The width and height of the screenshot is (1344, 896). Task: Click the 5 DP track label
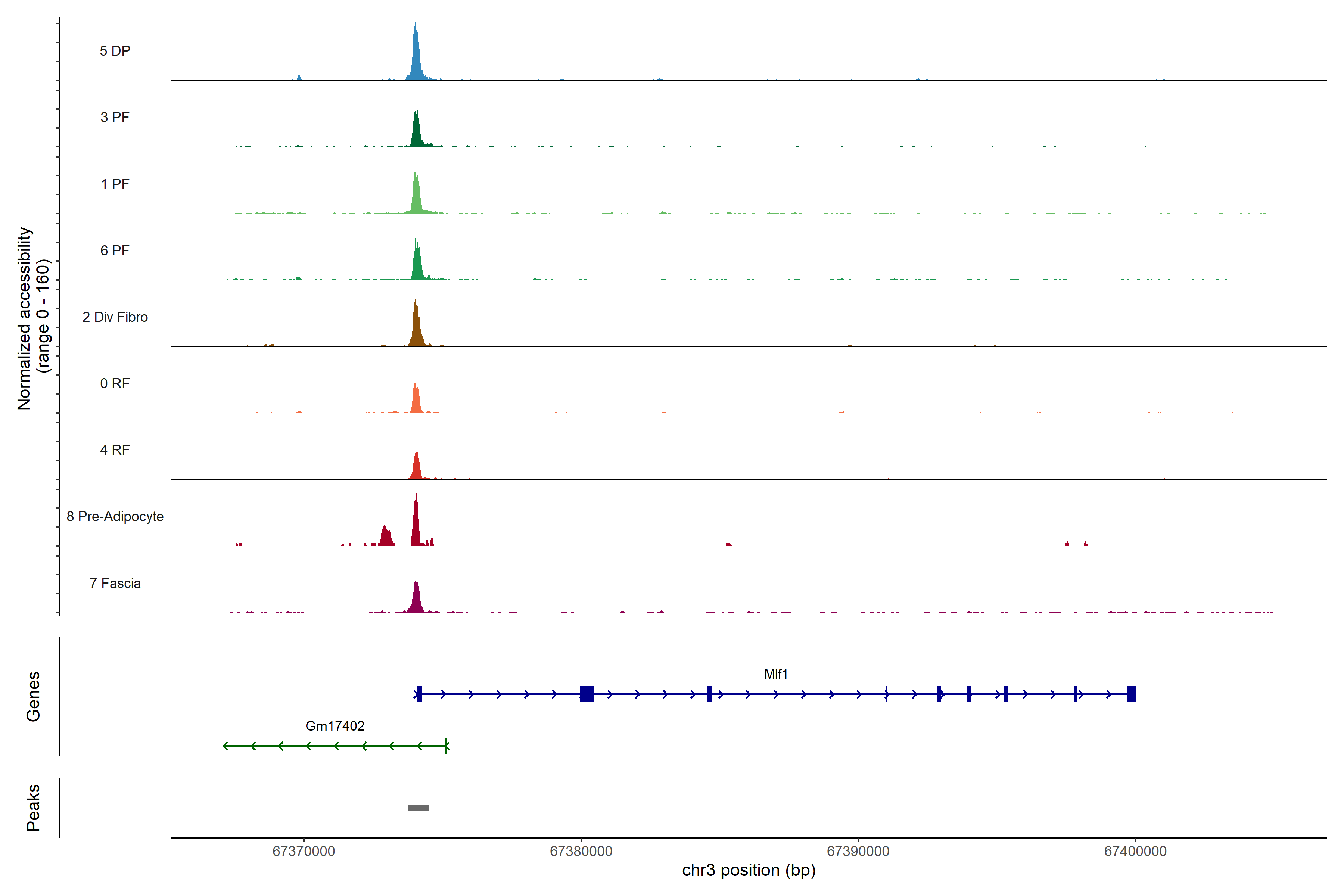tap(115, 51)
